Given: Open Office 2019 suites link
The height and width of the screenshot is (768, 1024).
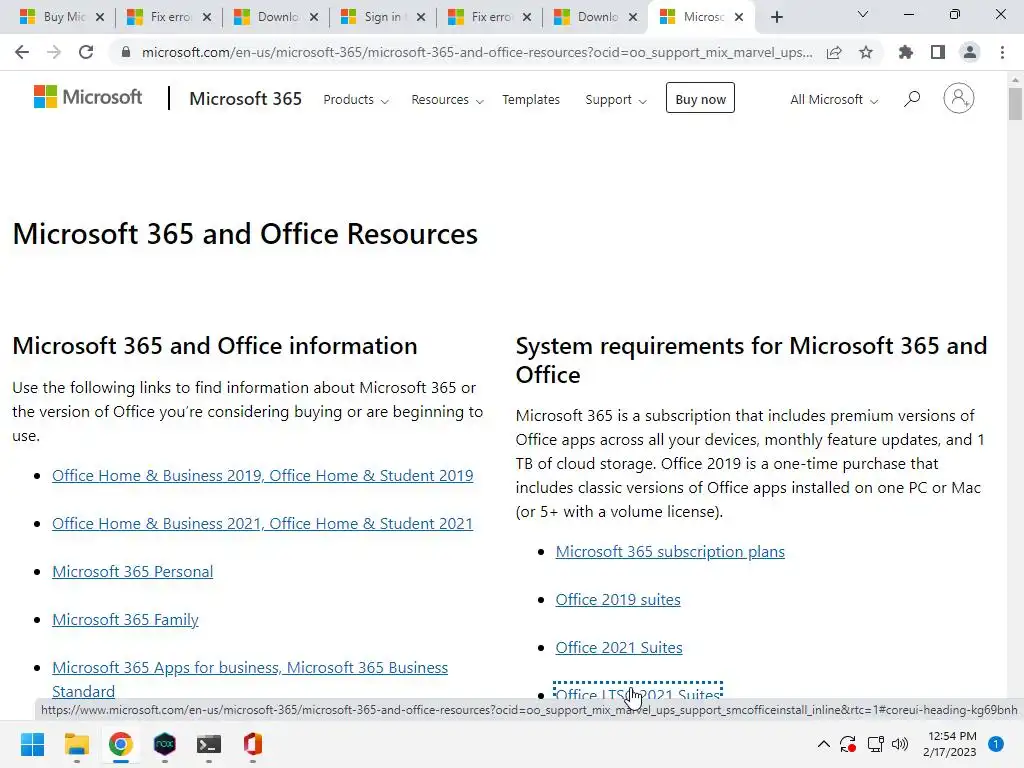Looking at the screenshot, I should [x=618, y=600].
